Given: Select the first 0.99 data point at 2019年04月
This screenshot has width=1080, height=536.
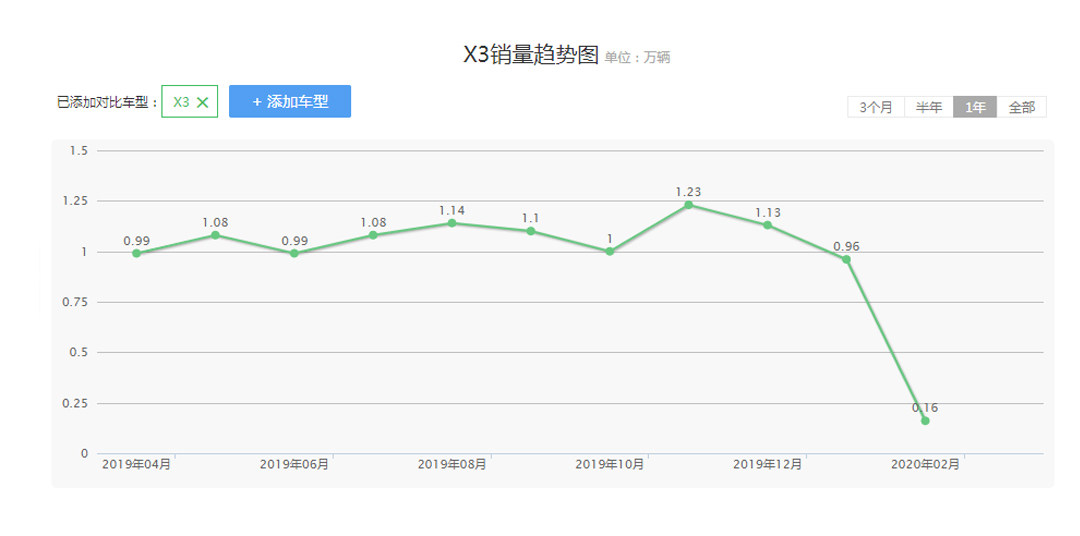Looking at the screenshot, I should [x=136, y=253].
